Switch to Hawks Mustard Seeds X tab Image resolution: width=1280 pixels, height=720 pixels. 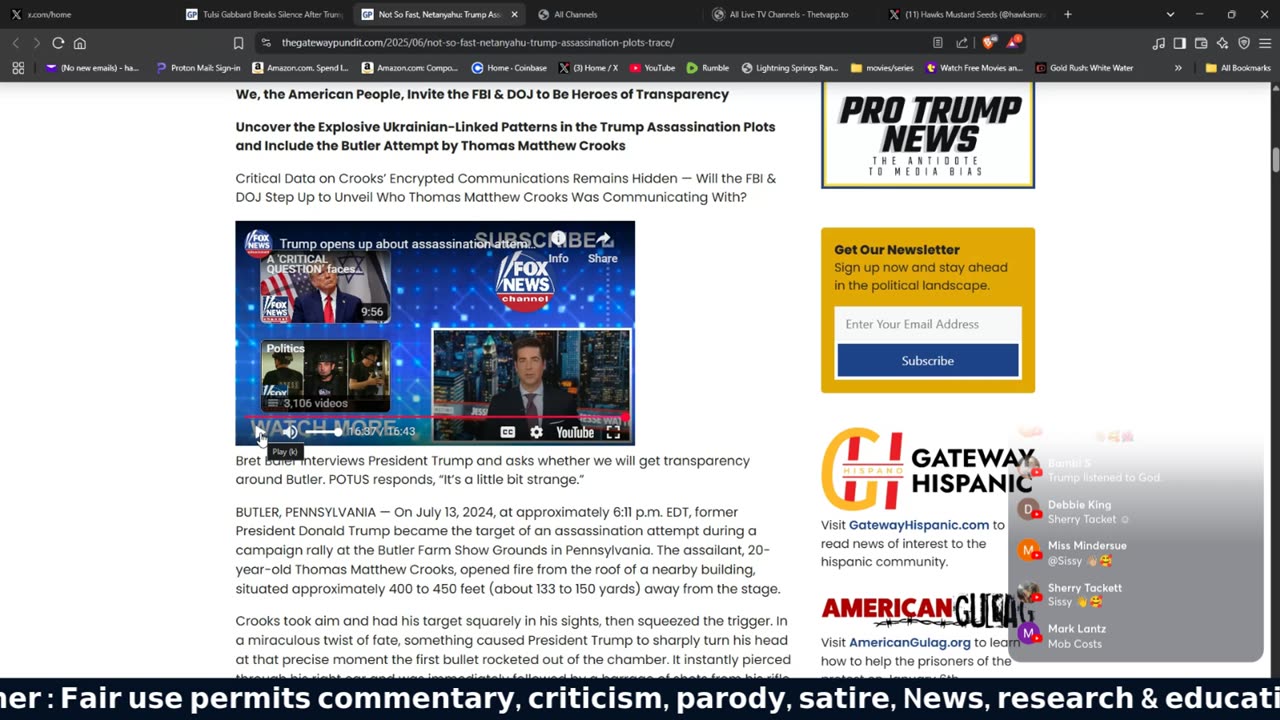pyautogui.click(x=965, y=15)
